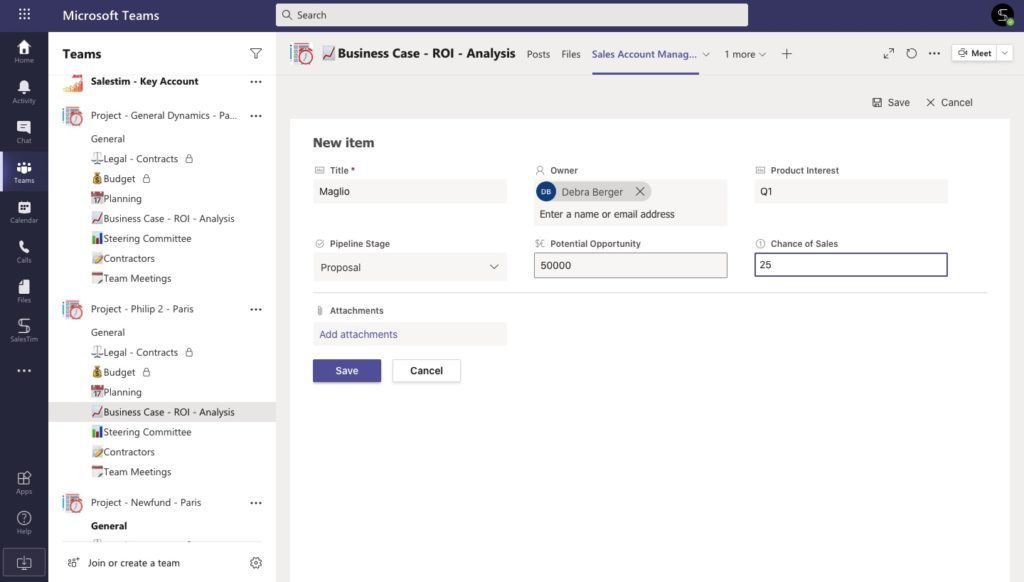Open General channel under Philip 2 - Paris
This screenshot has height=582, width=1024.
pyautogui.click(x=108, y=332)
